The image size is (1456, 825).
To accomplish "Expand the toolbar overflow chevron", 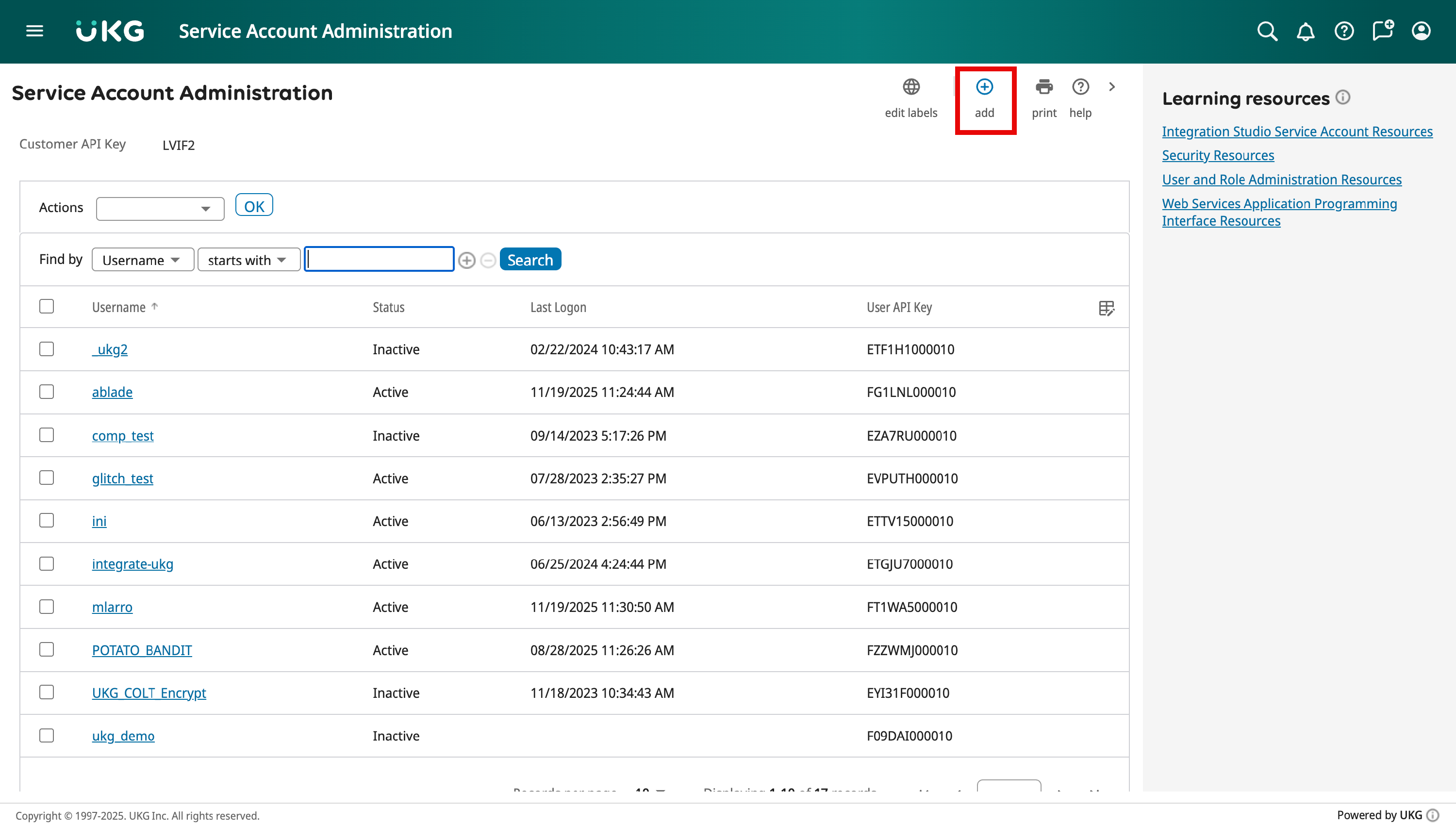I will coord(1111,87).
